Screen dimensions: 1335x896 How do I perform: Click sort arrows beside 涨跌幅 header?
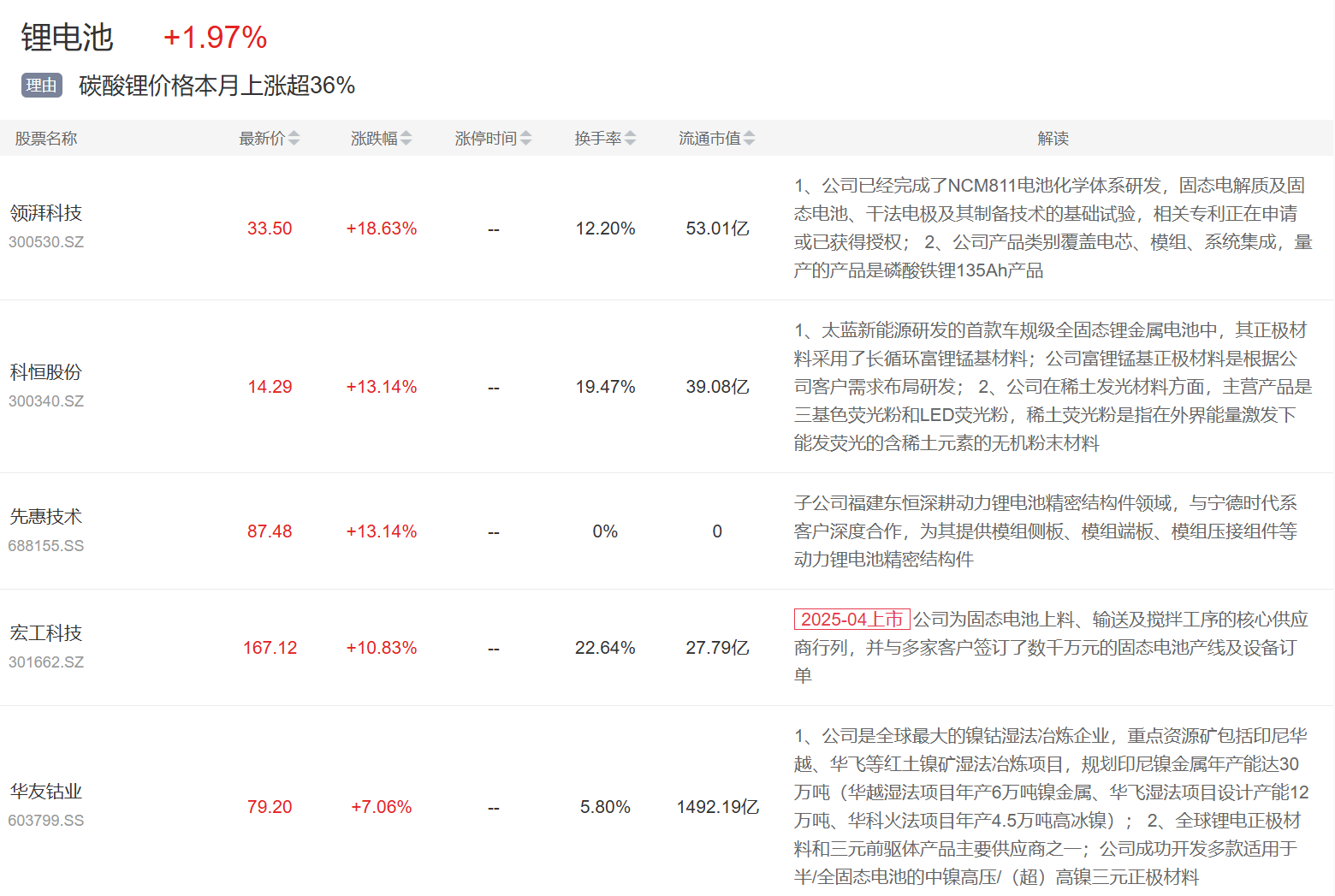tap(406, 139)
